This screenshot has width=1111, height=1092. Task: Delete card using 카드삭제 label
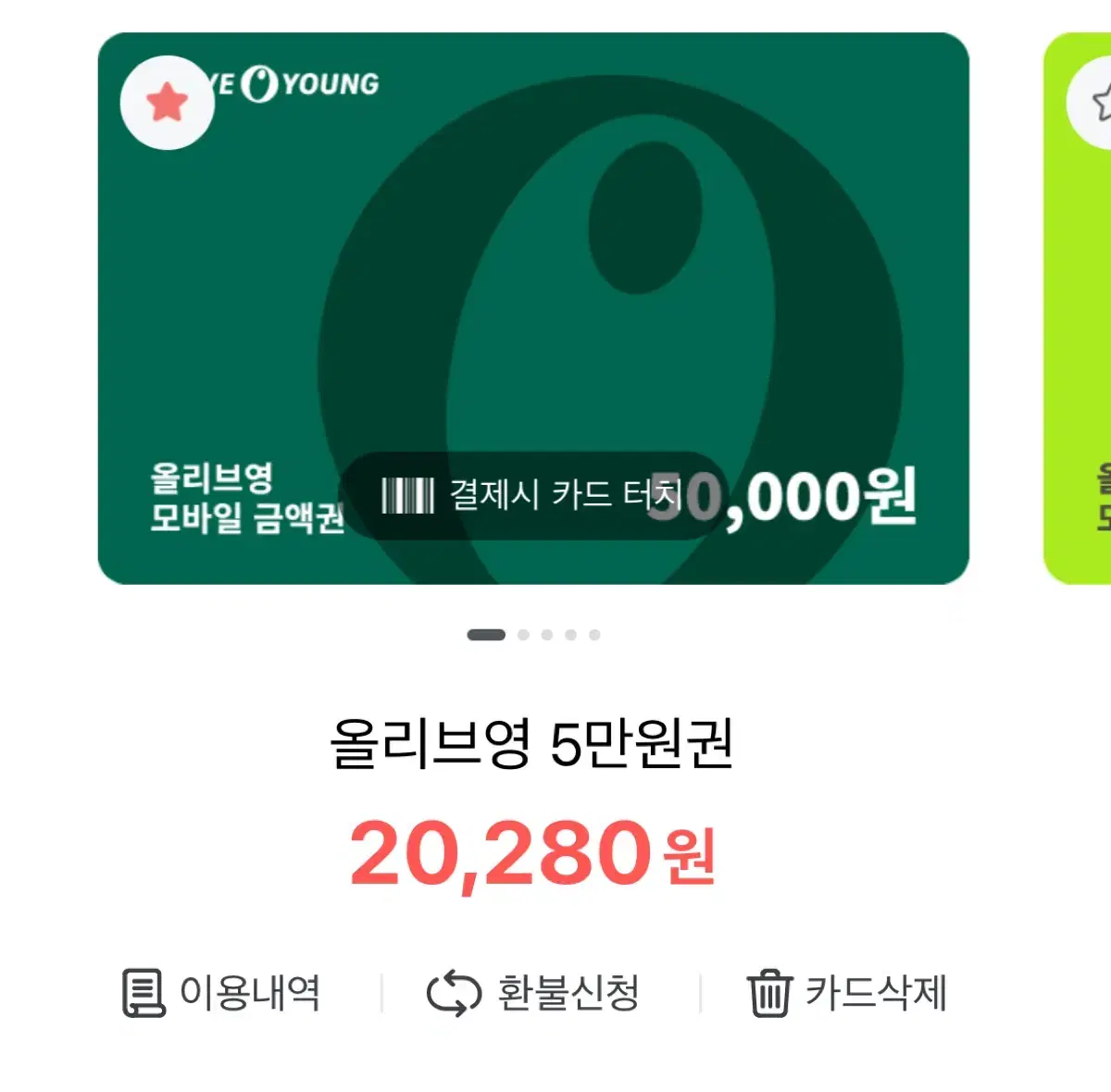point(876,993)
